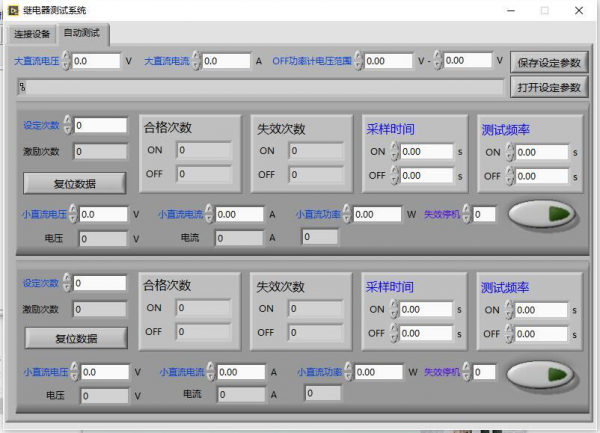Click the lower 采样时间 OFF value field
600x433 pixels.
(427, 334)
